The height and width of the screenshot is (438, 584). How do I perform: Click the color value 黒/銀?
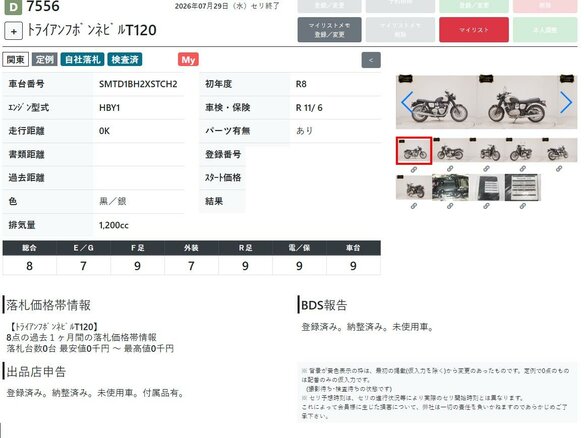click(x=113, y=201)
